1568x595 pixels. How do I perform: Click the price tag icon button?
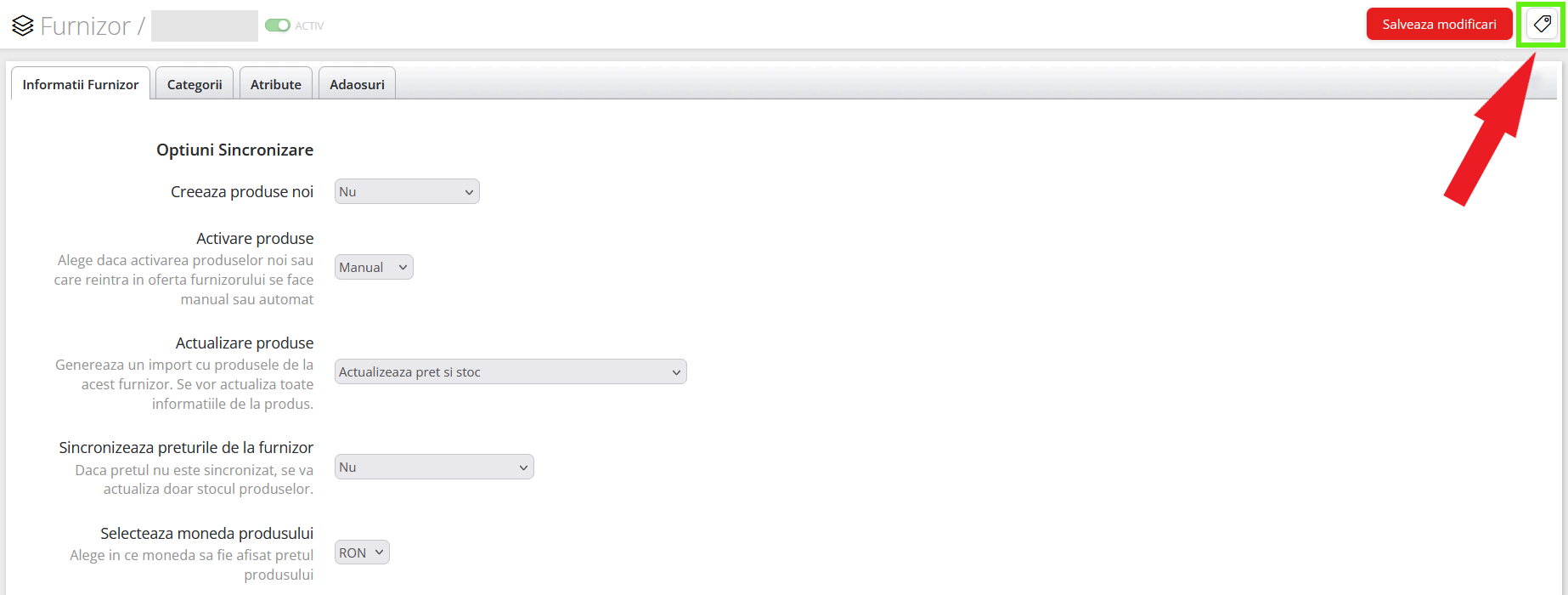pyautogui.click(x=1542, y=25)
